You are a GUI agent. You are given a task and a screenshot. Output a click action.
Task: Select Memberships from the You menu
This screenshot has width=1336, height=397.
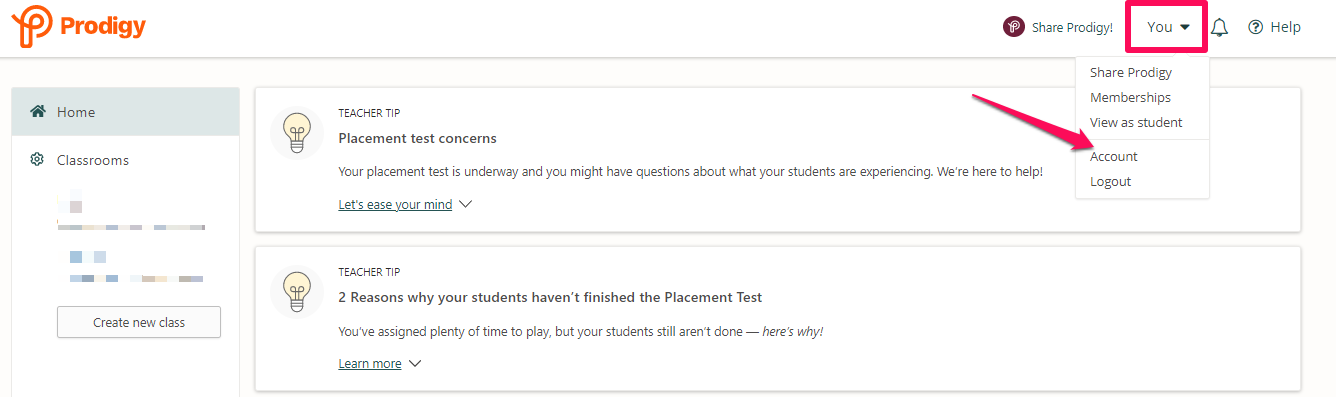tap(1130, 97)
